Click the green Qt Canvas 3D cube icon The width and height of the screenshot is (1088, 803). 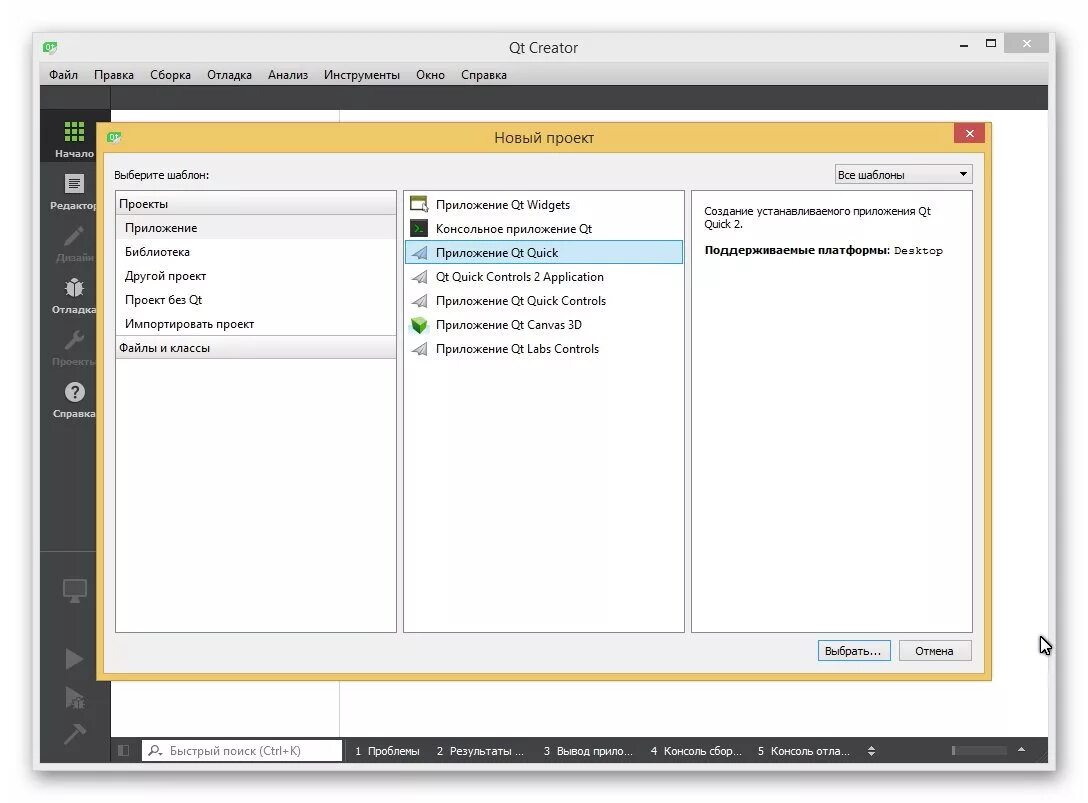click(419, 325)
